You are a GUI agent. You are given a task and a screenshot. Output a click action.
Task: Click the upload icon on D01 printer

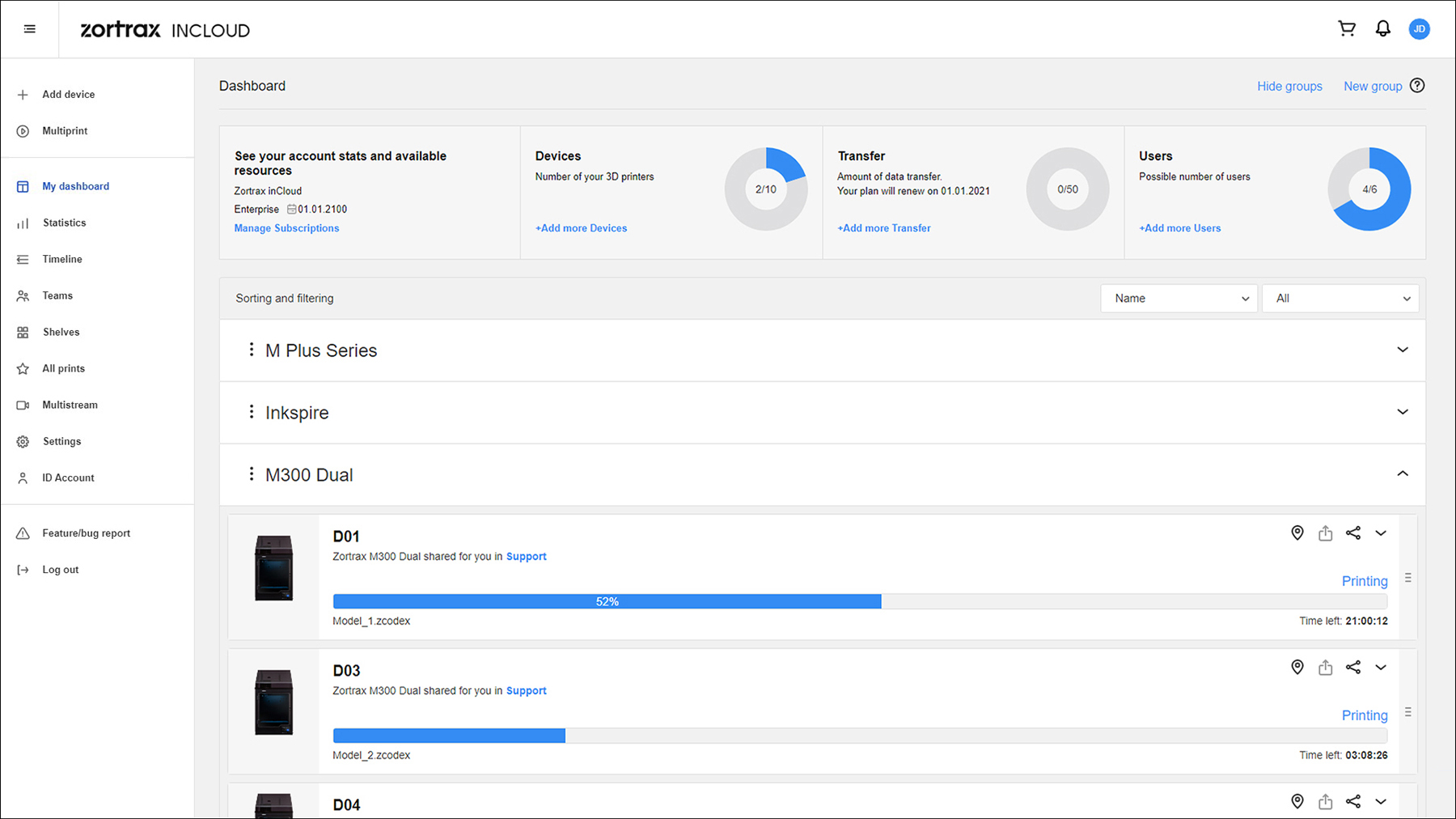(x=1325, y=533)
